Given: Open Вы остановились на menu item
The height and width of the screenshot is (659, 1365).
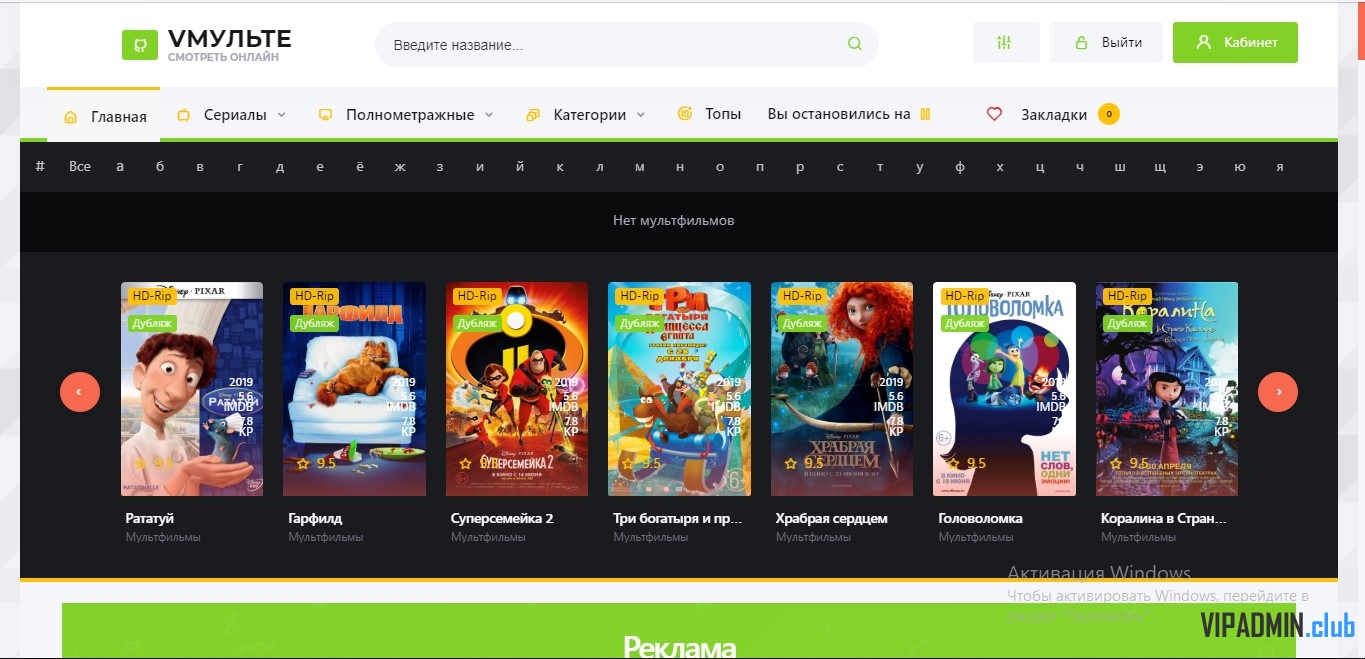Looking at the screenshot, I should 849,114.
